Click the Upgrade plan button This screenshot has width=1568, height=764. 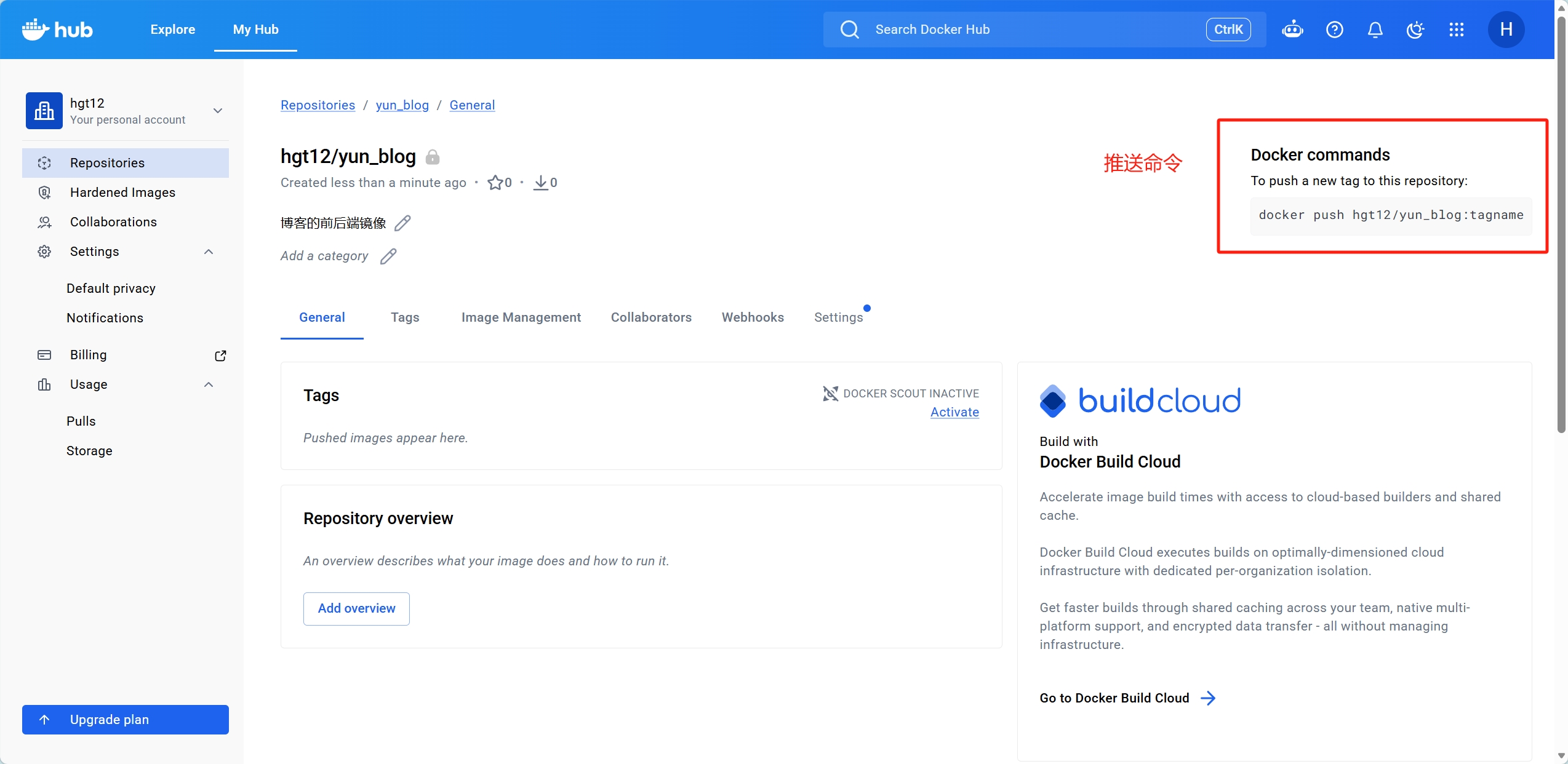coord(126,720)
